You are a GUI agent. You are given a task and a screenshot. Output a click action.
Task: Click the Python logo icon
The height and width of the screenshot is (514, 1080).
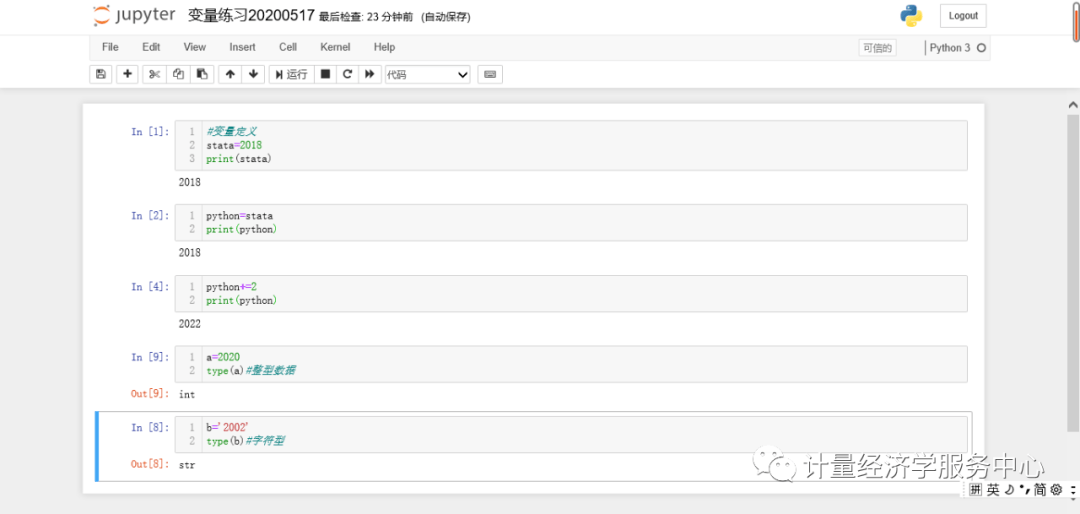tap(911, 16)
